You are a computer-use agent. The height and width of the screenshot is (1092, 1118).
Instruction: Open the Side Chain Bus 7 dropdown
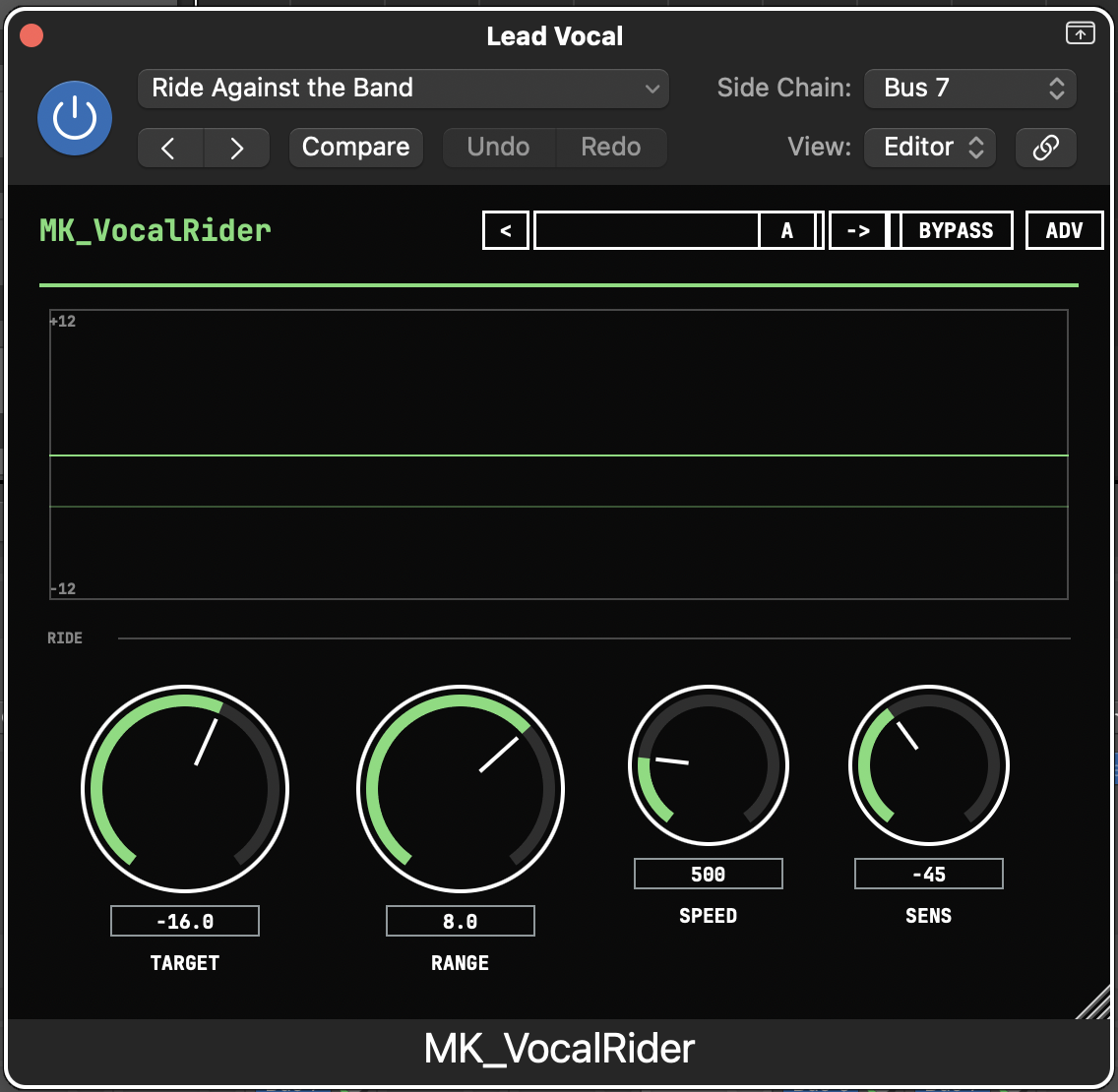pyautogui.click(x=969, y=89)
